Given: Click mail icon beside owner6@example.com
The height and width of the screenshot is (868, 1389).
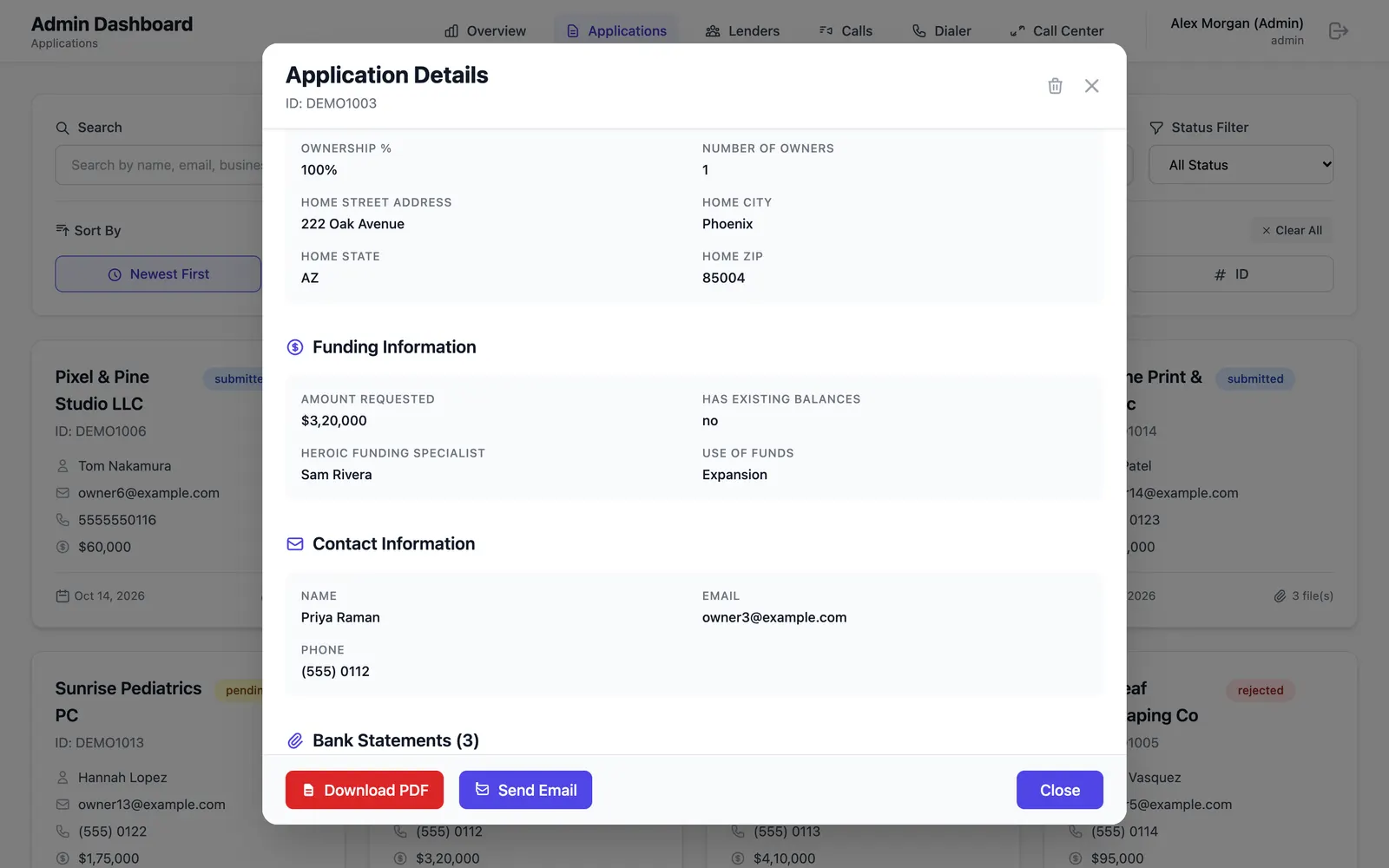Looking at the screenshot, I should click(63, 493).
